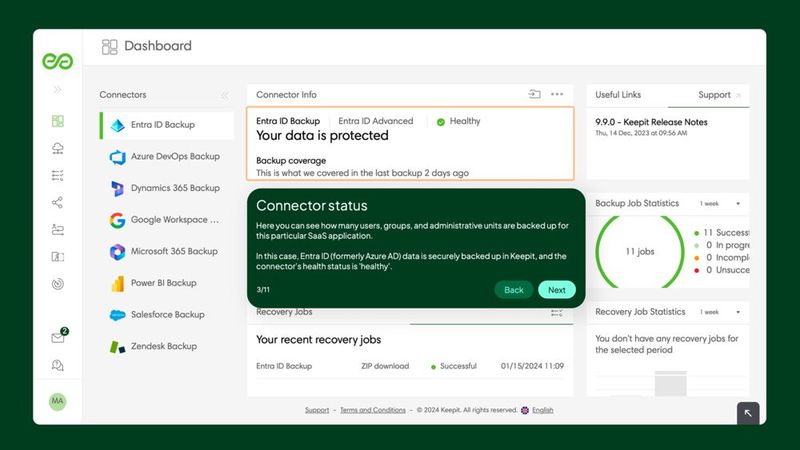Open the support chat sidebar icon
This screenshot has width=800, height=450.
click(x=58, y=365)
